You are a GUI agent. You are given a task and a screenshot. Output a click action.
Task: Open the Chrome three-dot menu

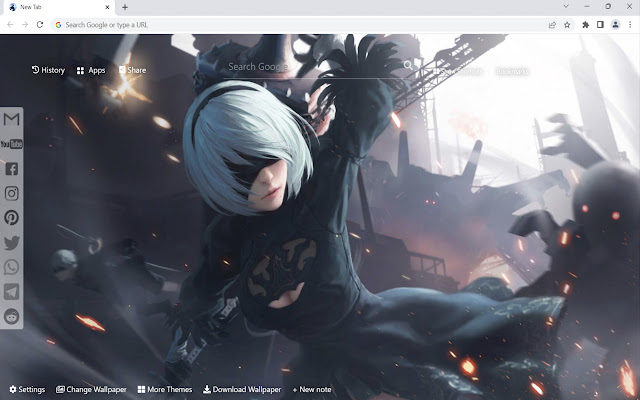(x=630, y=25)
